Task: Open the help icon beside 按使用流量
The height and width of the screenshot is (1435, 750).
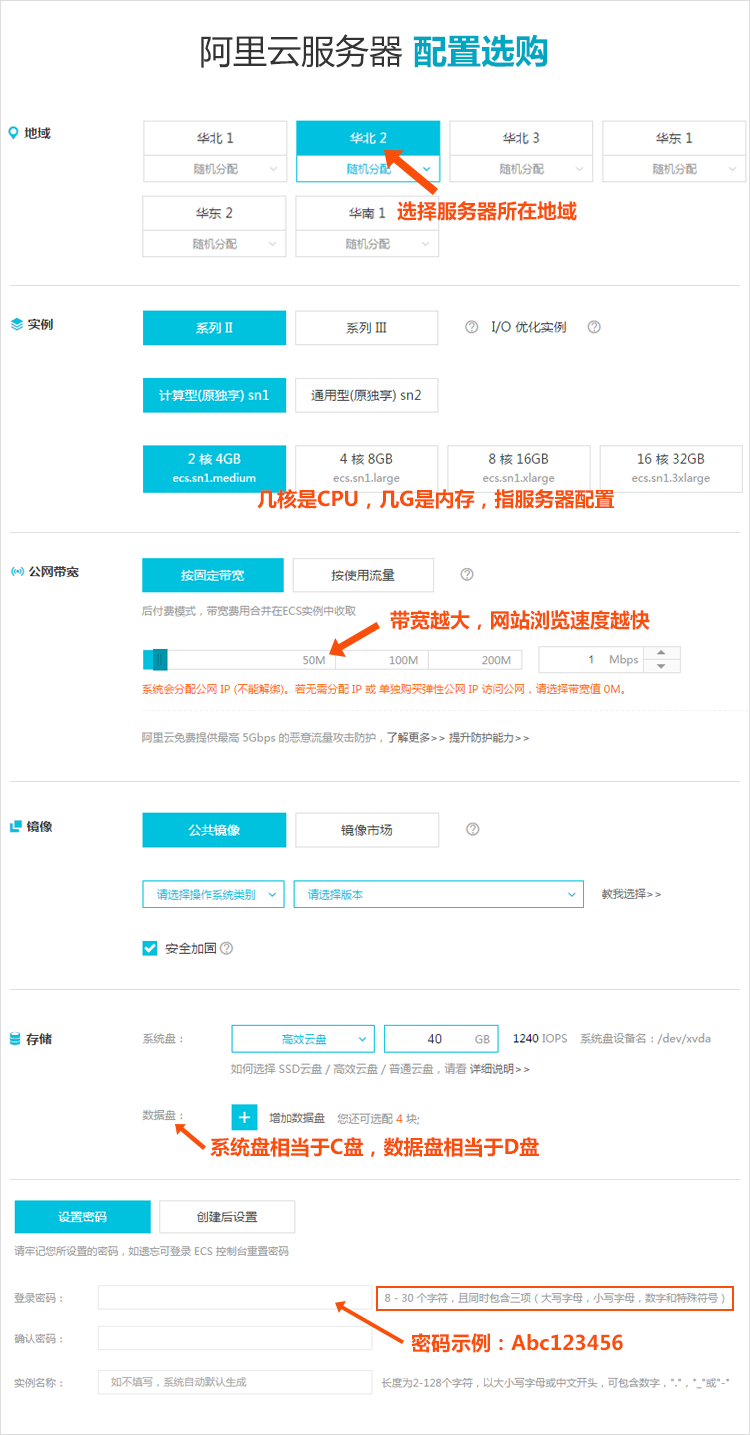Action: (466, 575)
